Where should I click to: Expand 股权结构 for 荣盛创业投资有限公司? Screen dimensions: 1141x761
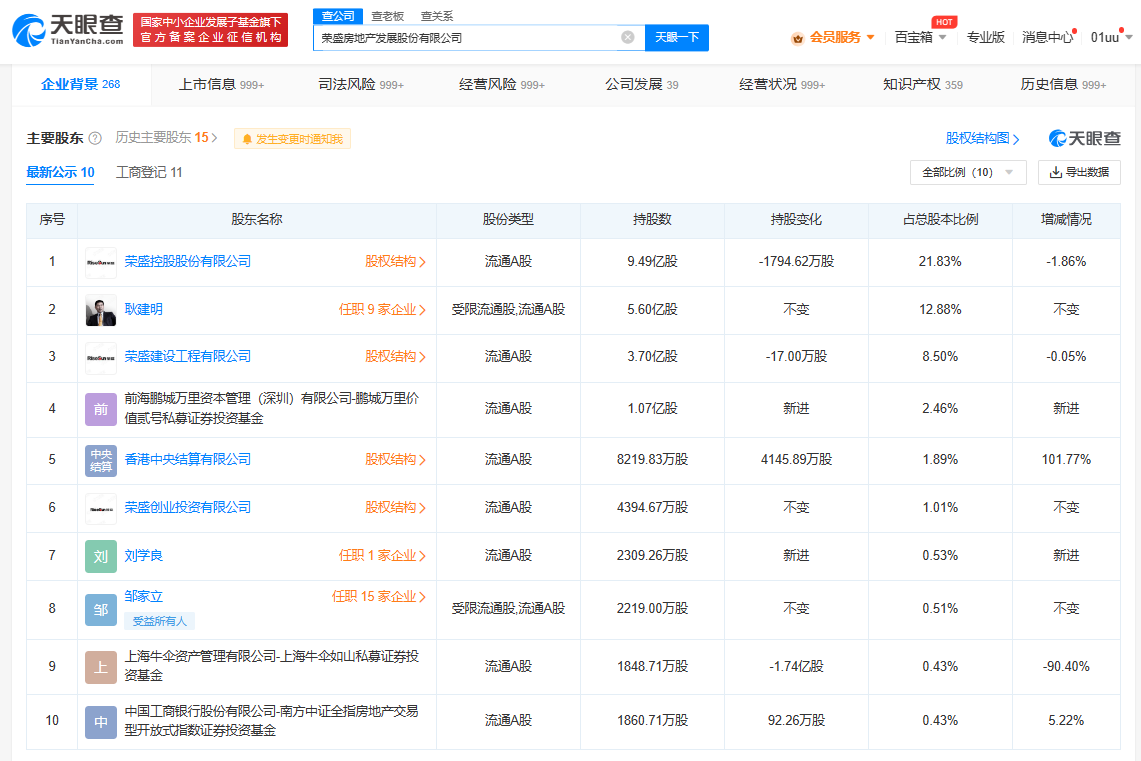[x=395, y=508]
